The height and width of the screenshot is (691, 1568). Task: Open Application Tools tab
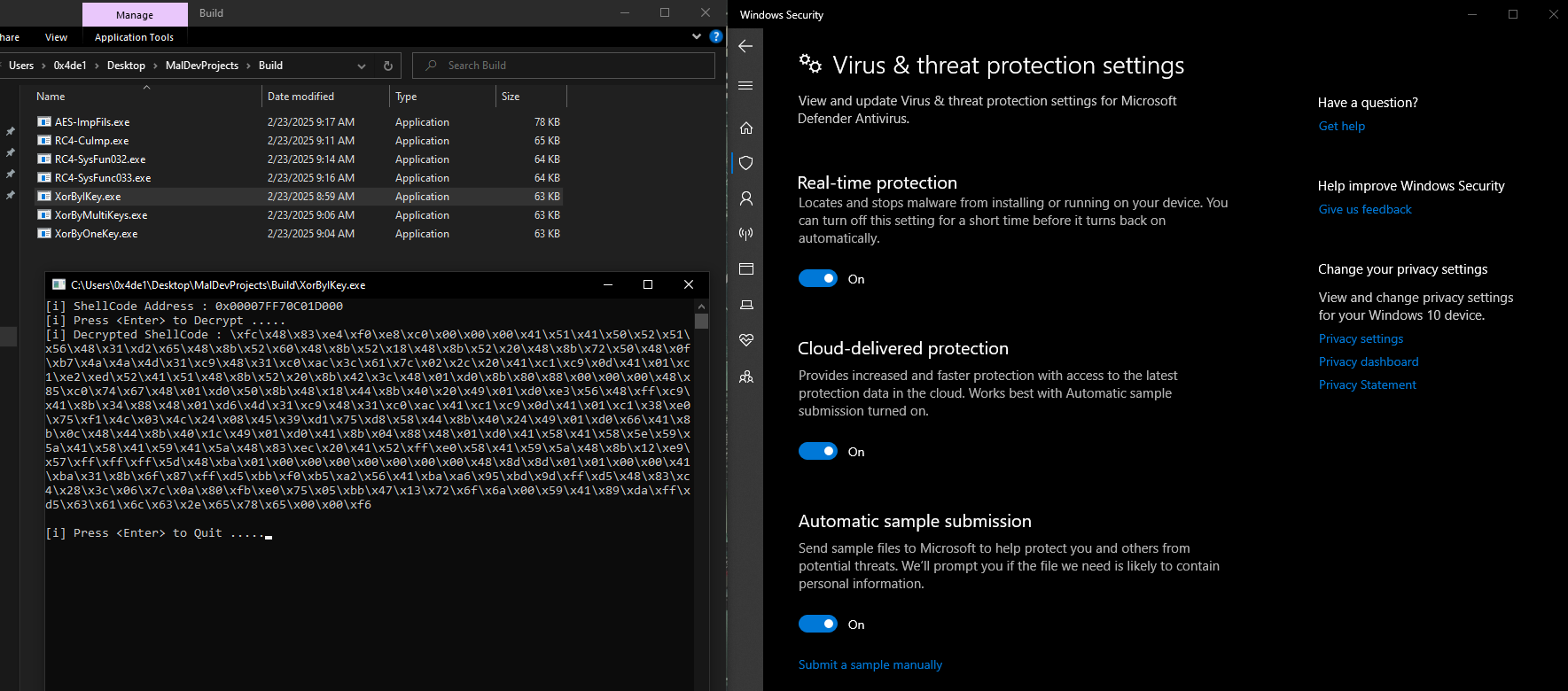tap(134, 37)
